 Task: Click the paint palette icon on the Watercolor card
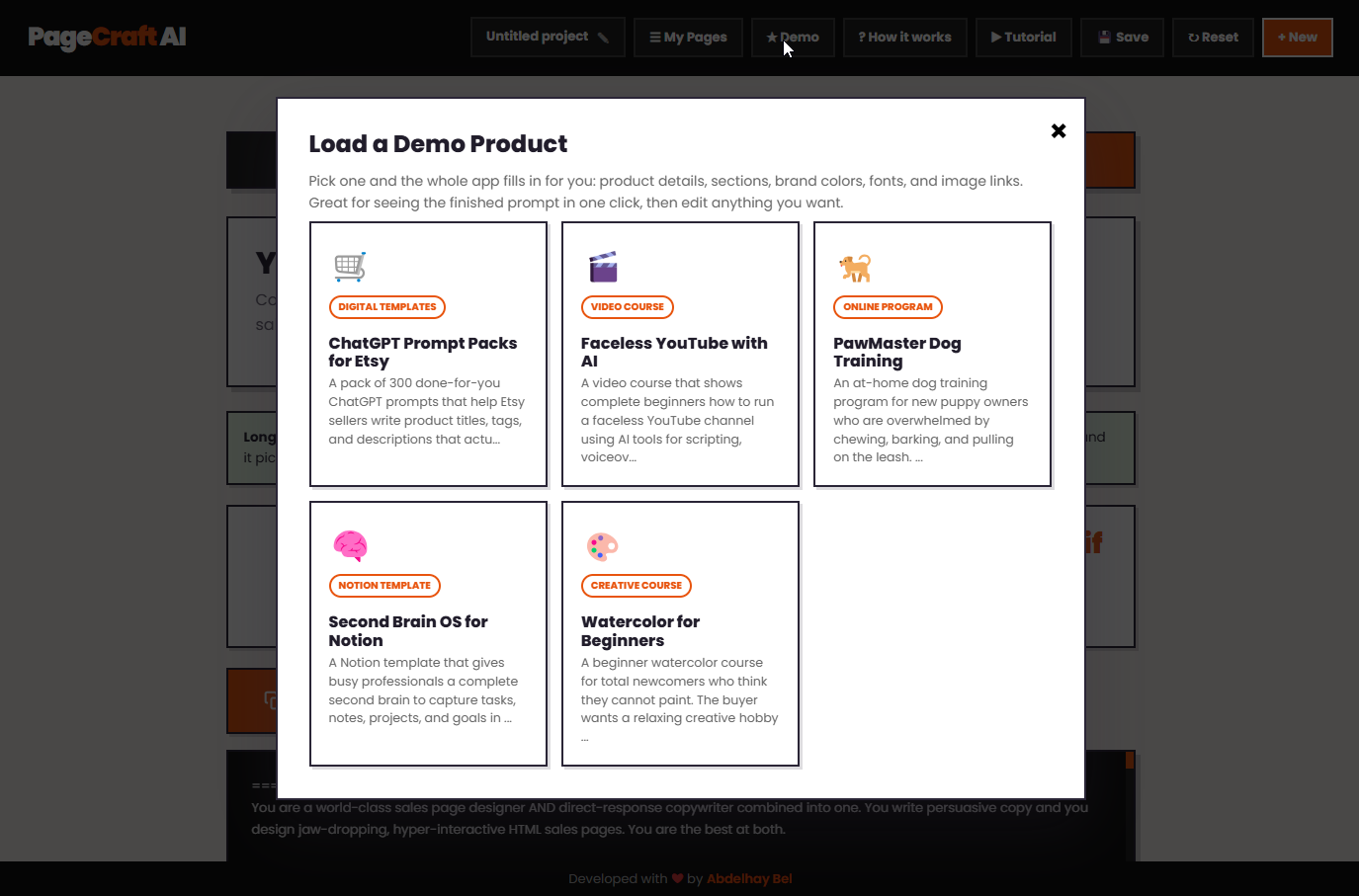coord(602,545)
